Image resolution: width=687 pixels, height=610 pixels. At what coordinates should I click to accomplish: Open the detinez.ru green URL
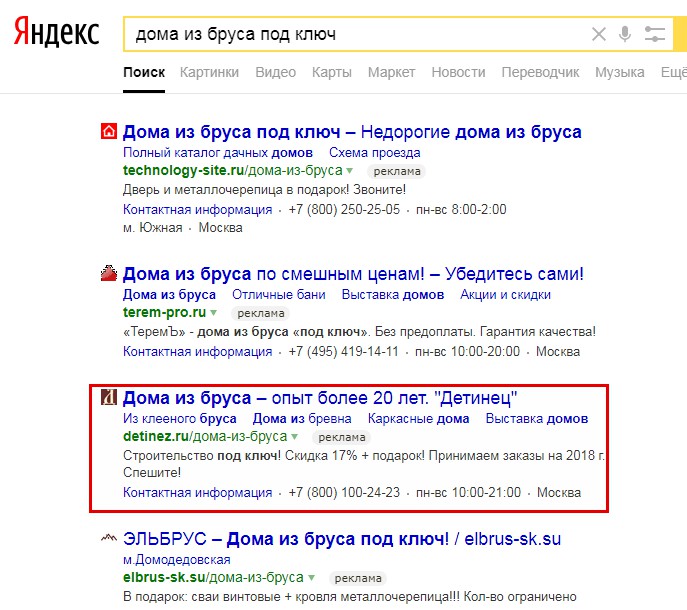pos(205,436)
